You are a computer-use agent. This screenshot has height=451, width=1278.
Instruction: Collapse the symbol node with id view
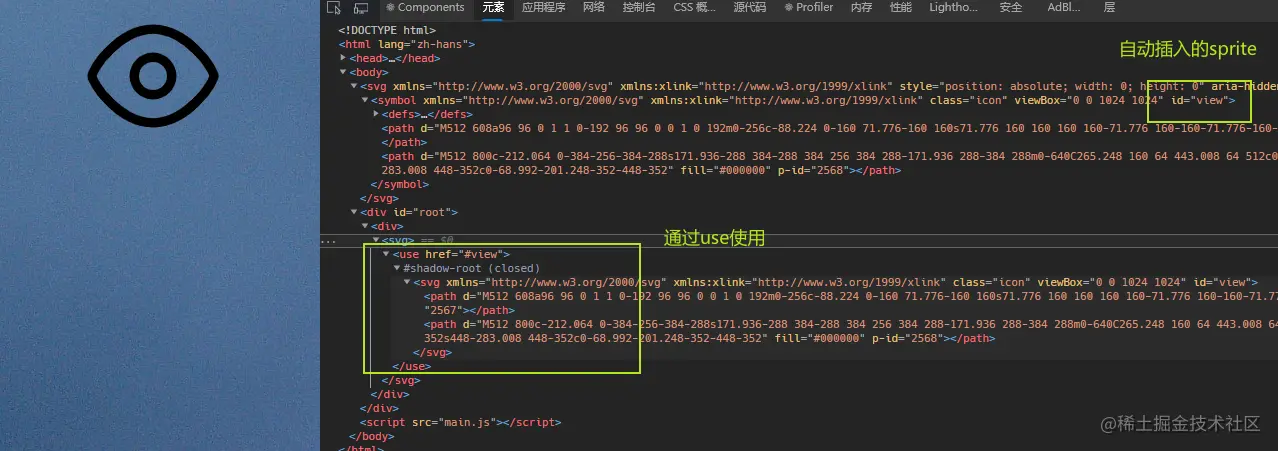(x=365, y=100)
